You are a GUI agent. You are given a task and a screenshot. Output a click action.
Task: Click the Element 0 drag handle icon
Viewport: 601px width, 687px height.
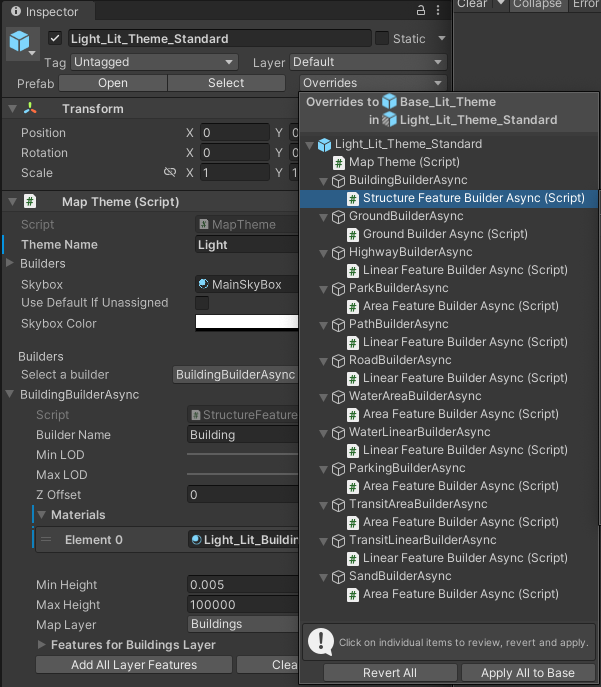pos(46,539)
